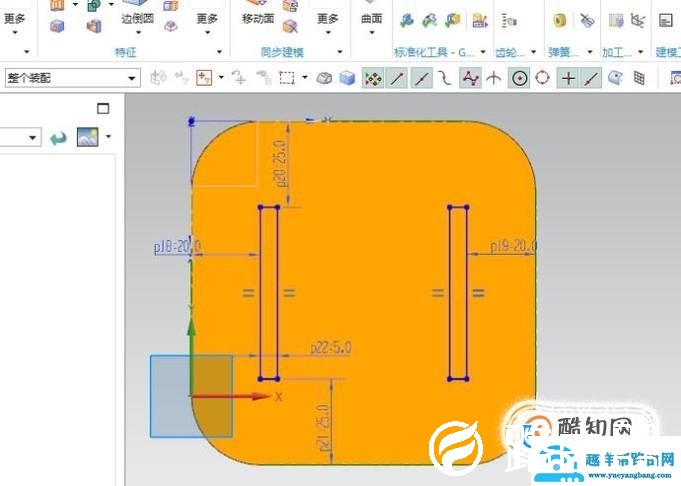Toggle the bounded grid snap icon

tap(639, 78)
